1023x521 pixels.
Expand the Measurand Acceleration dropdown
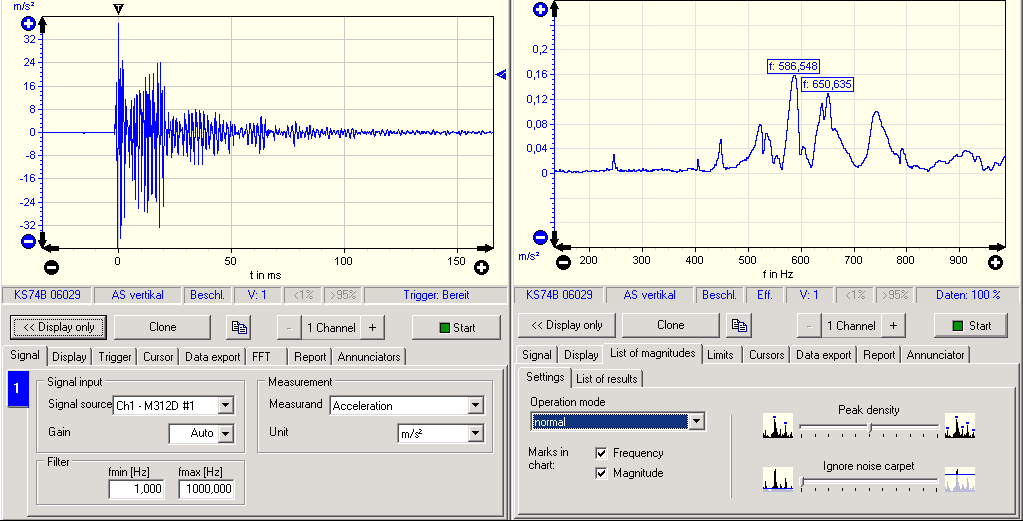pyautogui.click(x=475, y=405)
